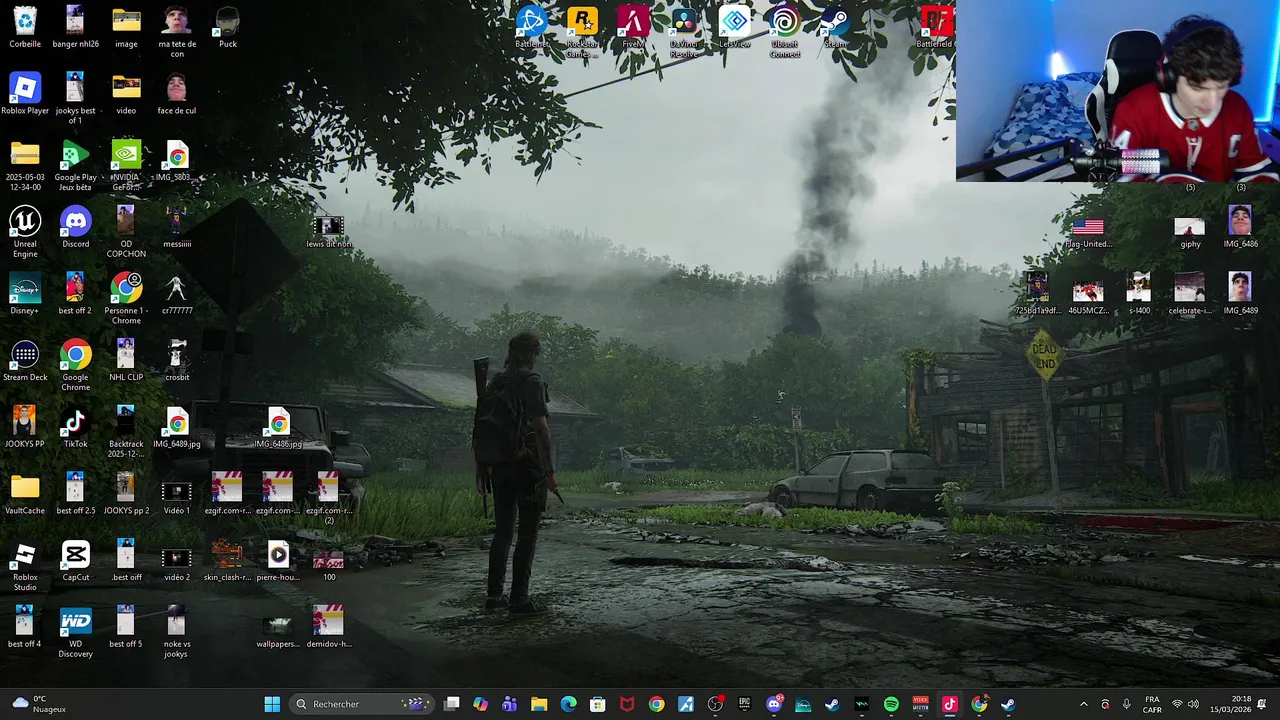Open Spotify from the taskbar
Viewport: 1280px width, 720px height.
pyautogui.click(x=891, y=704)
